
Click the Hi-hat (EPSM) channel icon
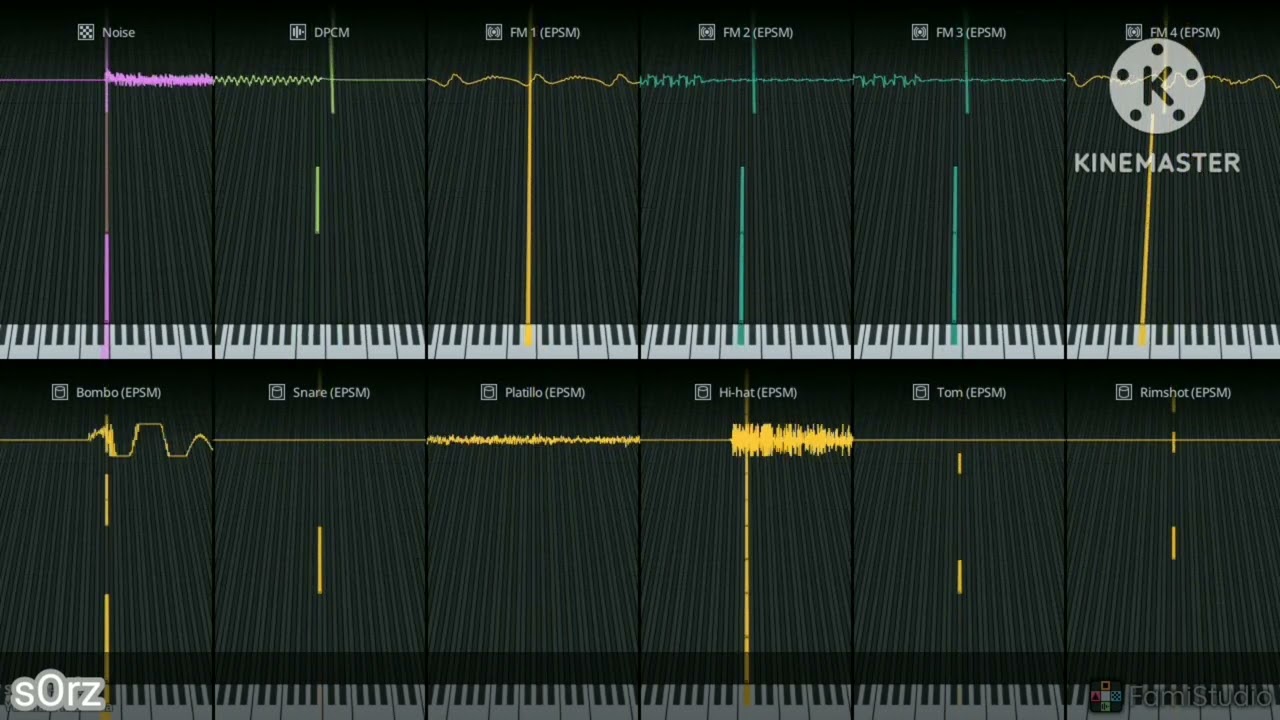click(703, 392)
